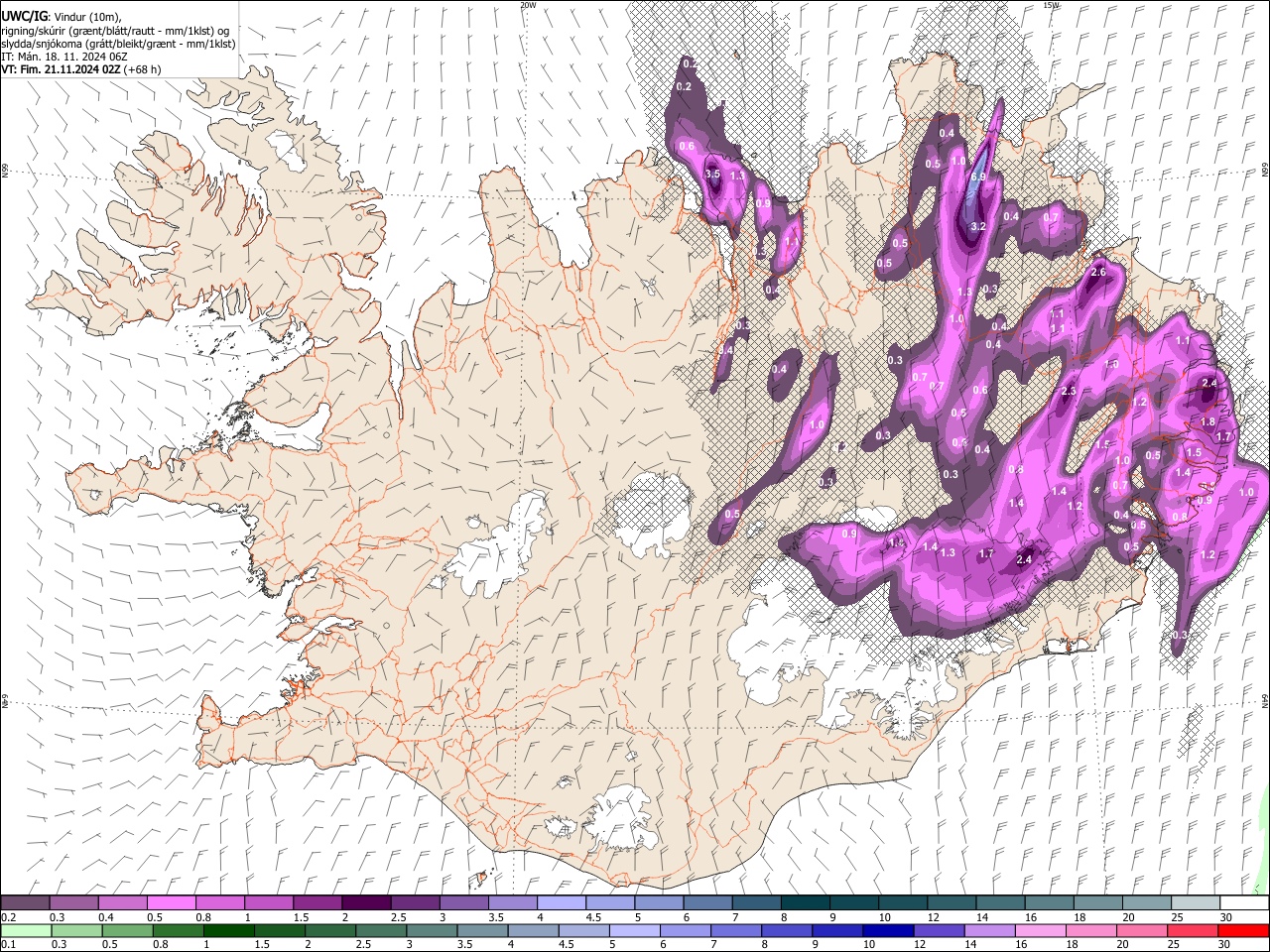The height and width of the screenshot is (952, 1270).
Task: Click the snow legend swatch between 0.2 and 0.3
Action: click(x=25, y=903)
